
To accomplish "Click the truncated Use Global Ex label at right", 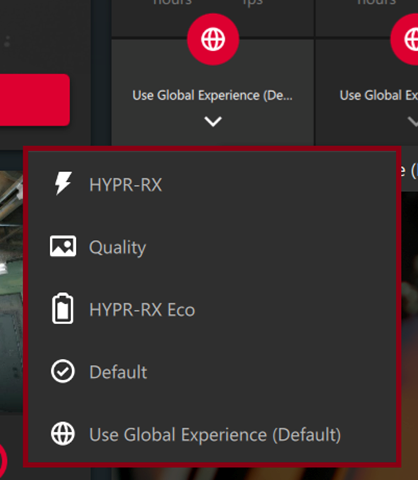I will (x=379, y=96).
